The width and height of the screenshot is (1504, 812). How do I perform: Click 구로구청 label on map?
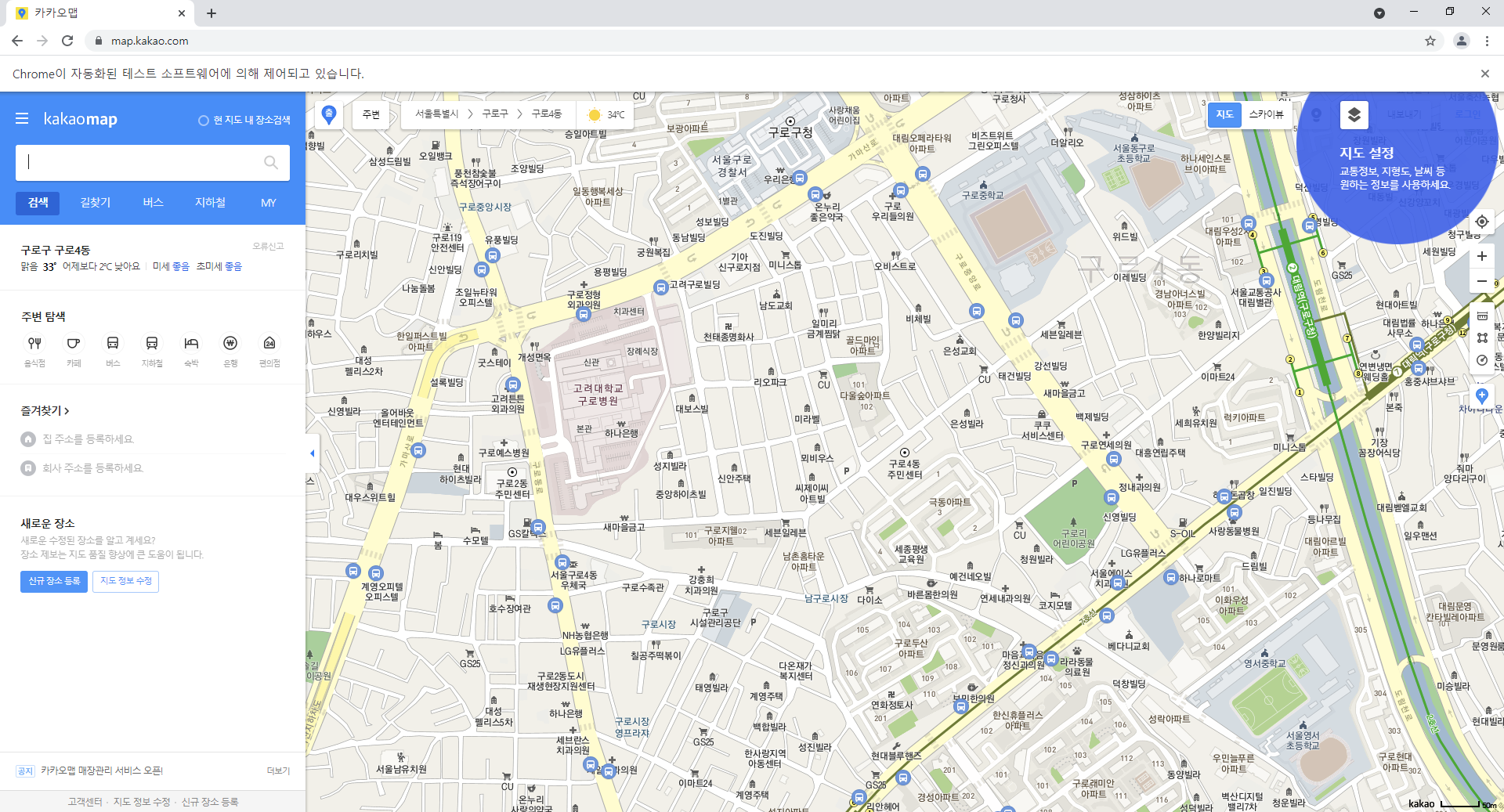(x=790, y=132)
